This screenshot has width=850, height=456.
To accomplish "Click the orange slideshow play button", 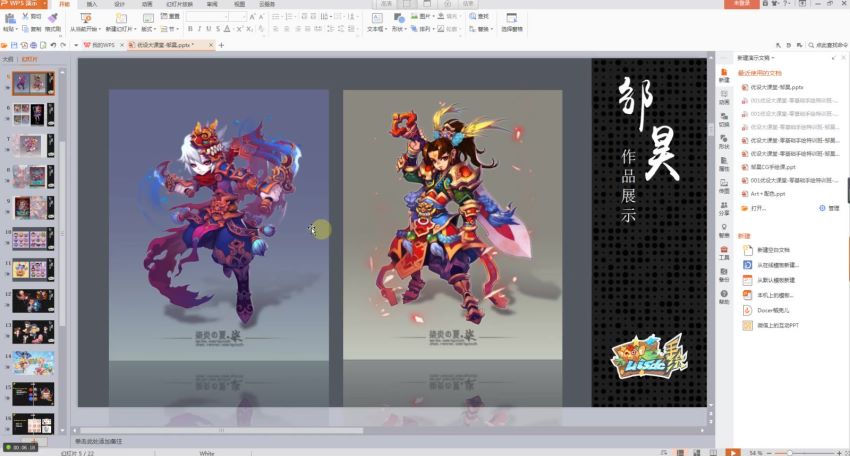I will 733,452.
